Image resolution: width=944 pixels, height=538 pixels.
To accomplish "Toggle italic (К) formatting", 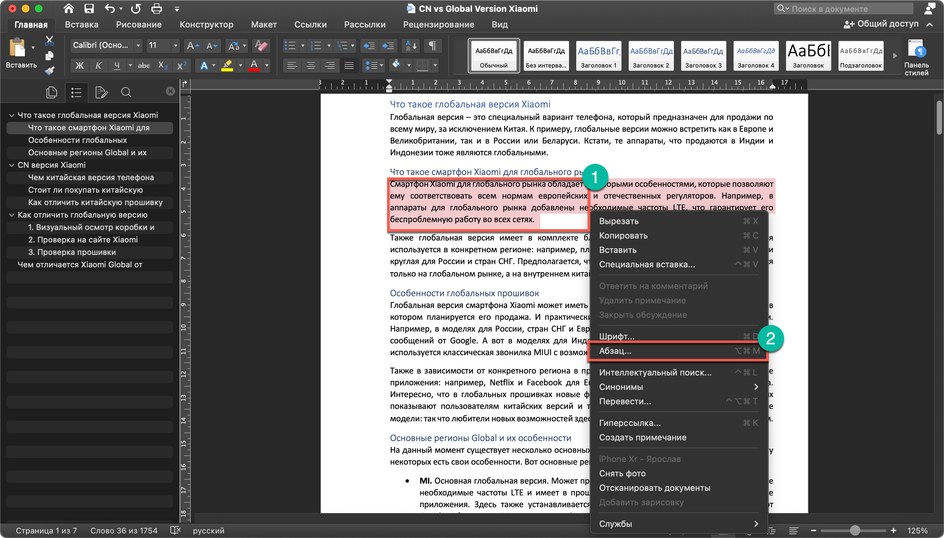I will click(x=98, y=66).
